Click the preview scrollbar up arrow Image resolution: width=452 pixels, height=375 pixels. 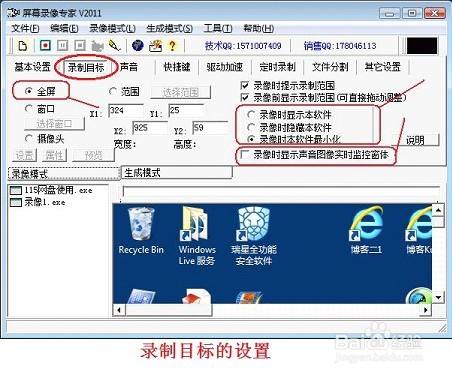[x=438, y=210]
